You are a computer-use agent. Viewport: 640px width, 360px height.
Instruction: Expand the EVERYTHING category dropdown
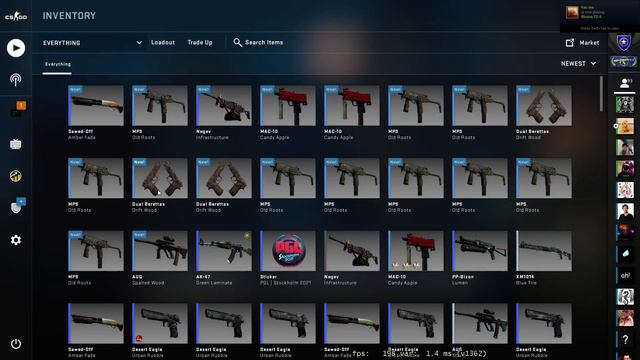[92, 42]
